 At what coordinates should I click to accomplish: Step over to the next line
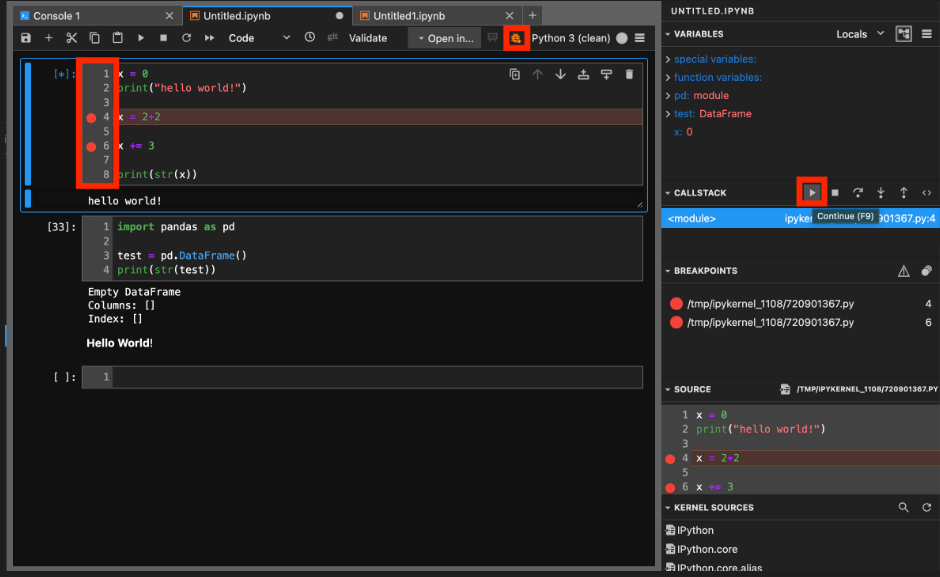click(x=858, y=193)
